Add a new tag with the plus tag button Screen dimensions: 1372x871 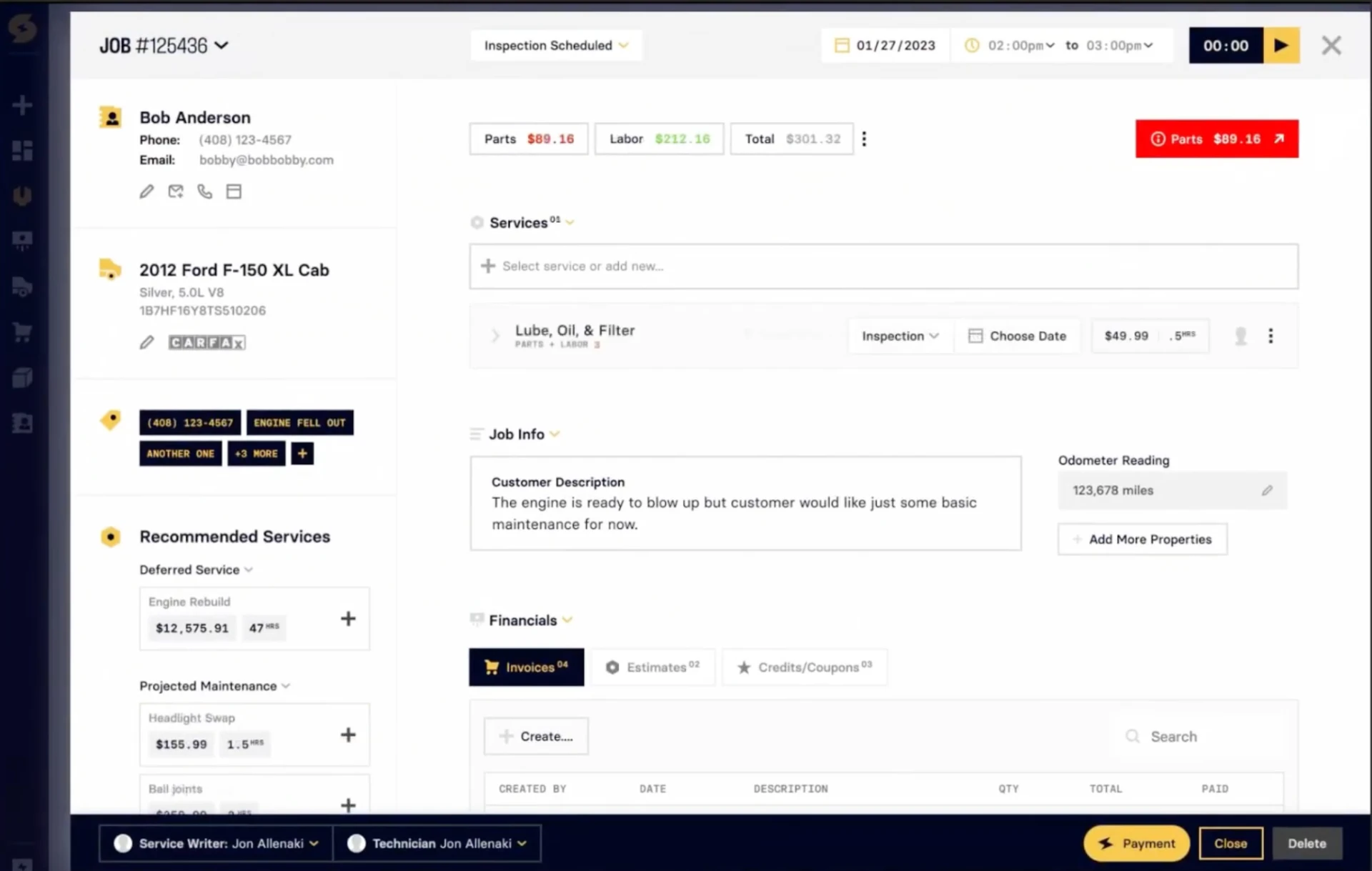302,454
